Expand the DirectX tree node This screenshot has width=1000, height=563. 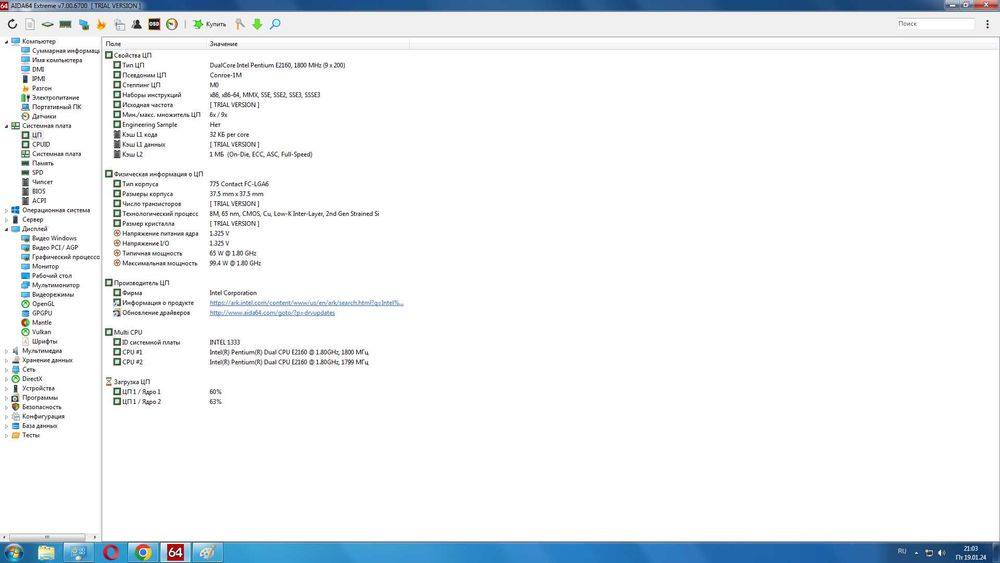[x=6, y=379]
